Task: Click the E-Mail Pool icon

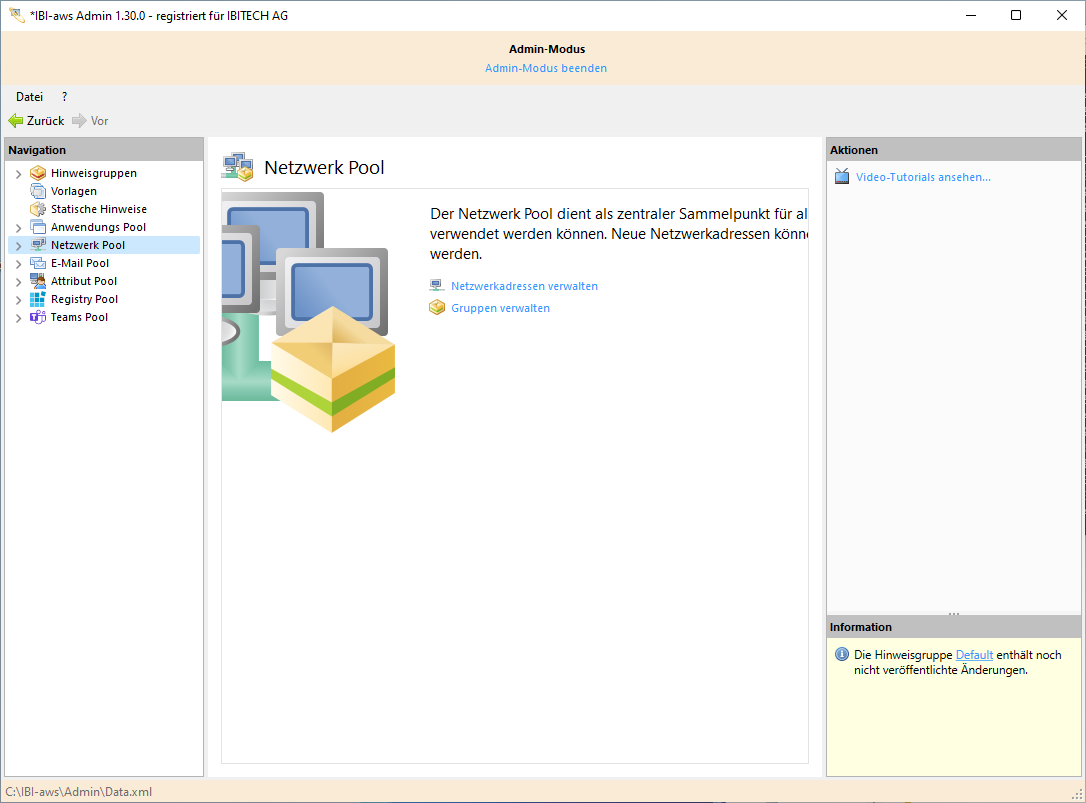Action: click(x=38, y=263)
